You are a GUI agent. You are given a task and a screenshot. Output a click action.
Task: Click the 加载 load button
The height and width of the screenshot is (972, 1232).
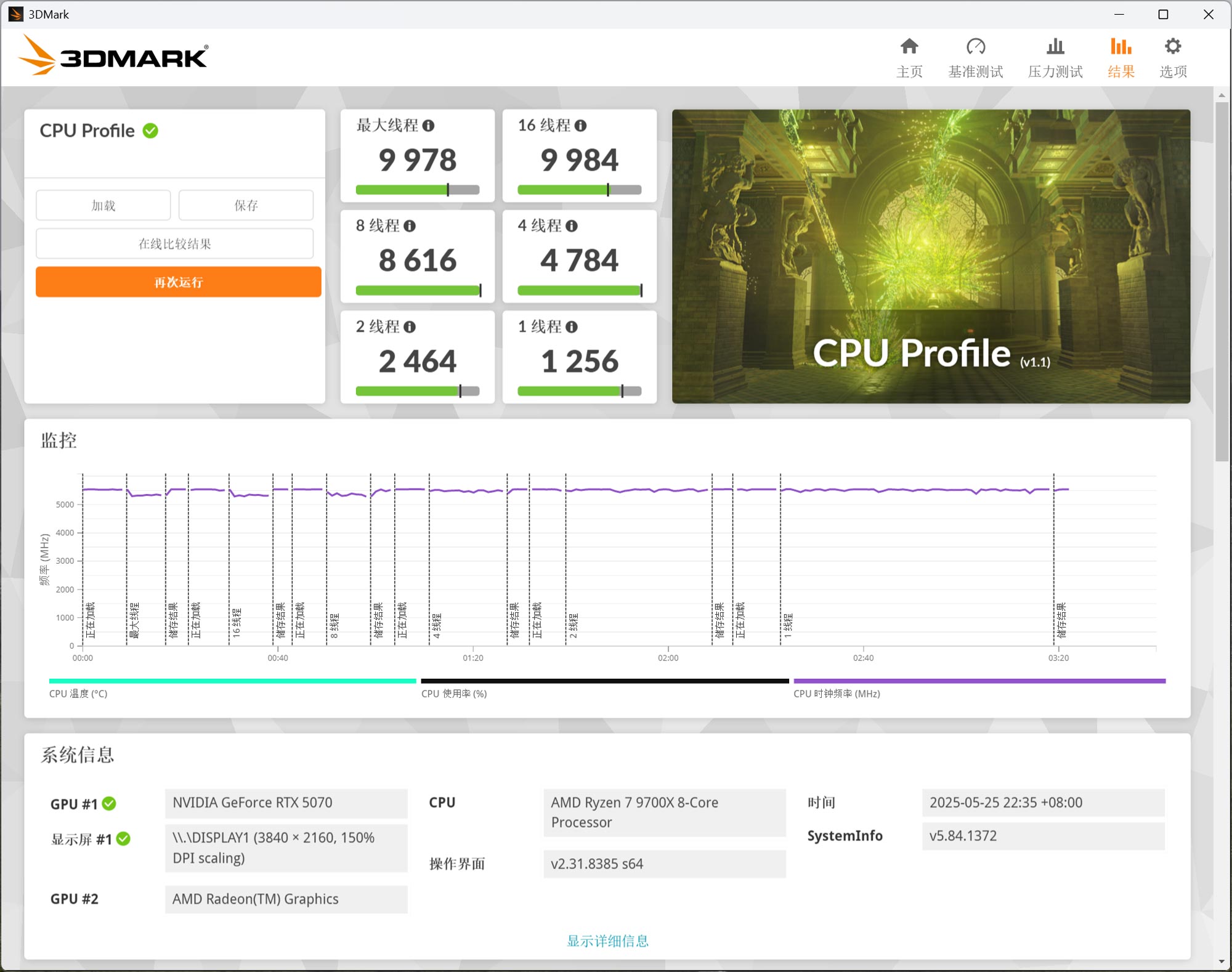(x=103, y=205)
